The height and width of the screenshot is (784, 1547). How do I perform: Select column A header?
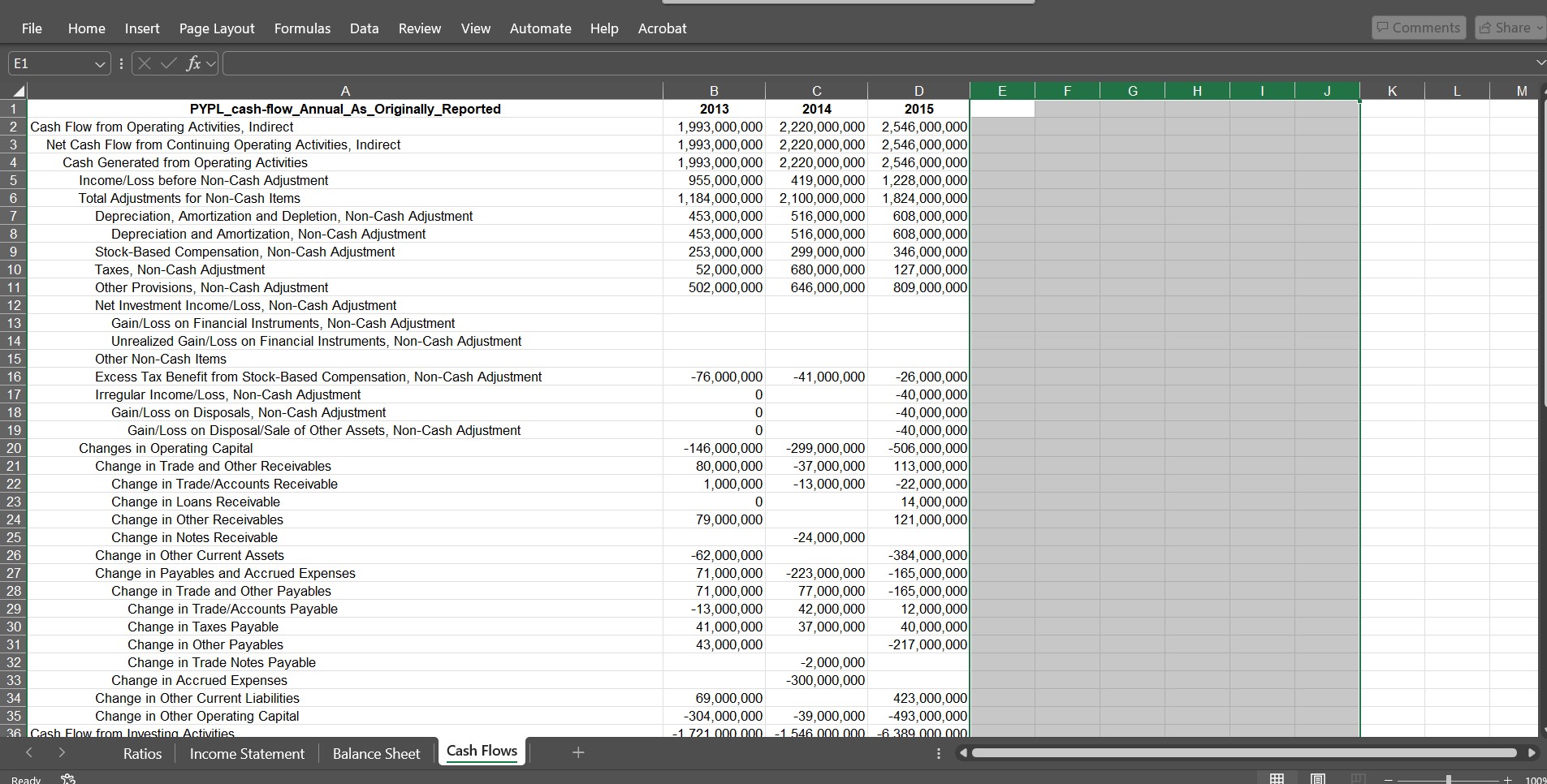point(345,91)
